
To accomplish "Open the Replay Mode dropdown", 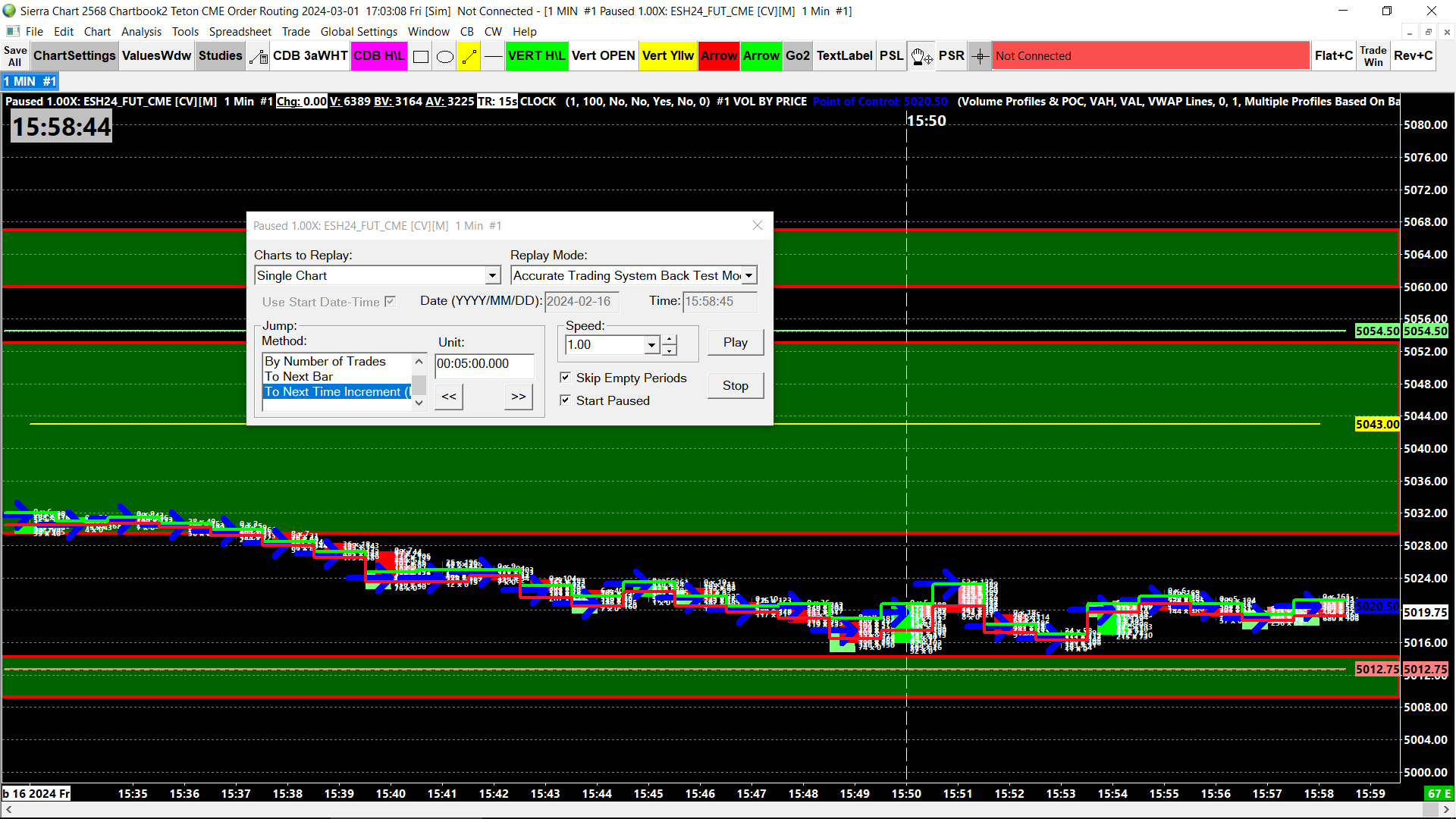I will click(x=748, y=276).
